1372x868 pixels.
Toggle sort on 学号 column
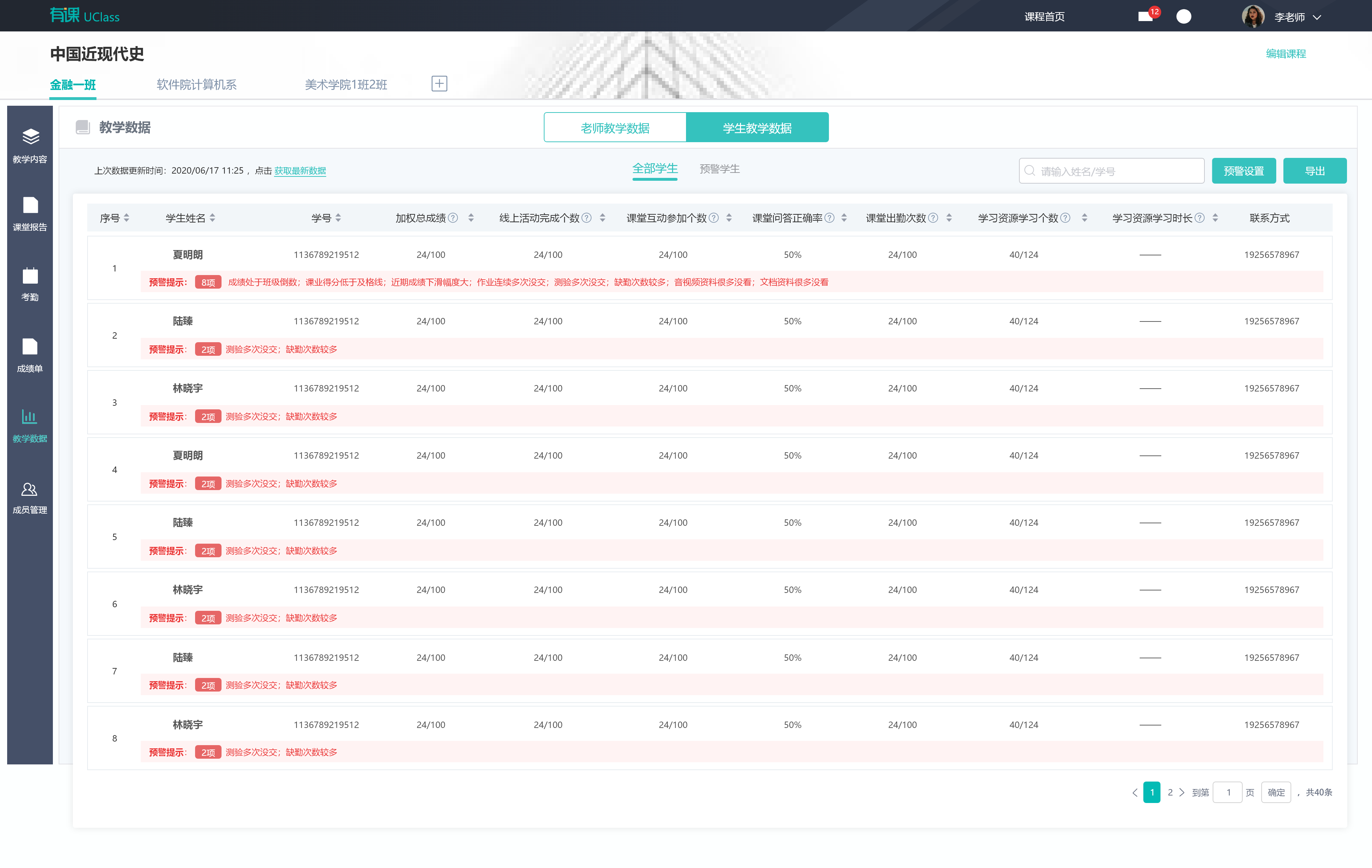click(x=338, y=218)
